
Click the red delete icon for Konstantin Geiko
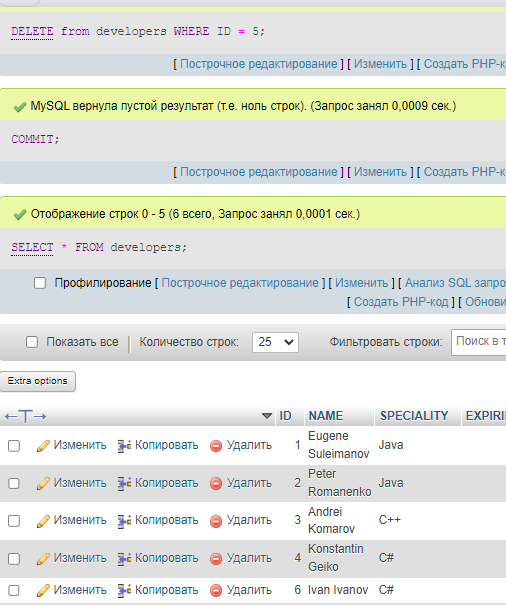pyautogui.click(x=216, y=559)
